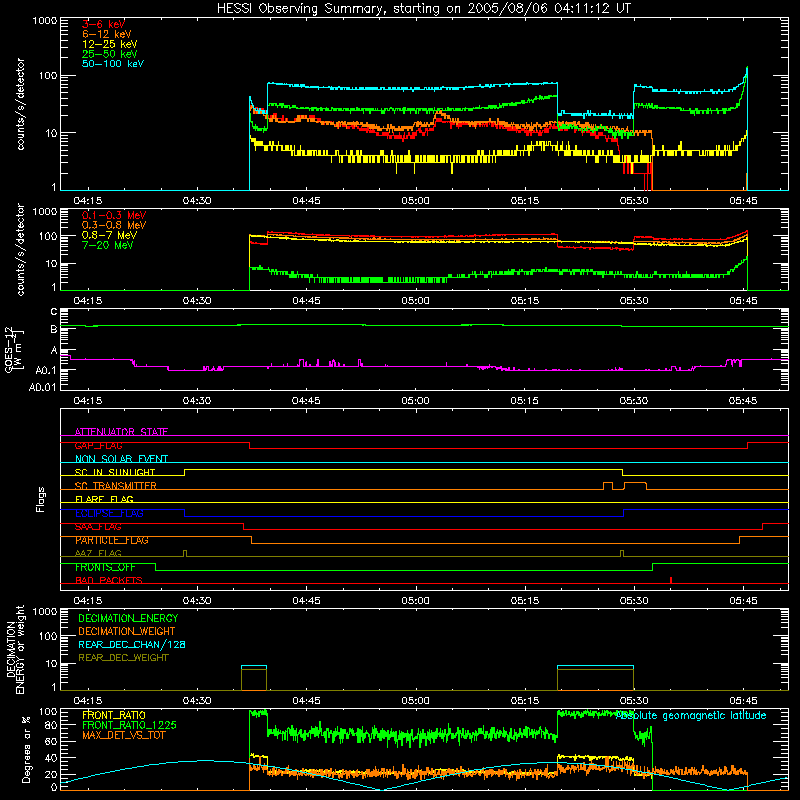The height and width of the screenshot is (800, 800).
Task: Select the green FRONTS_OFF label
Action: (x=105, y=567)
